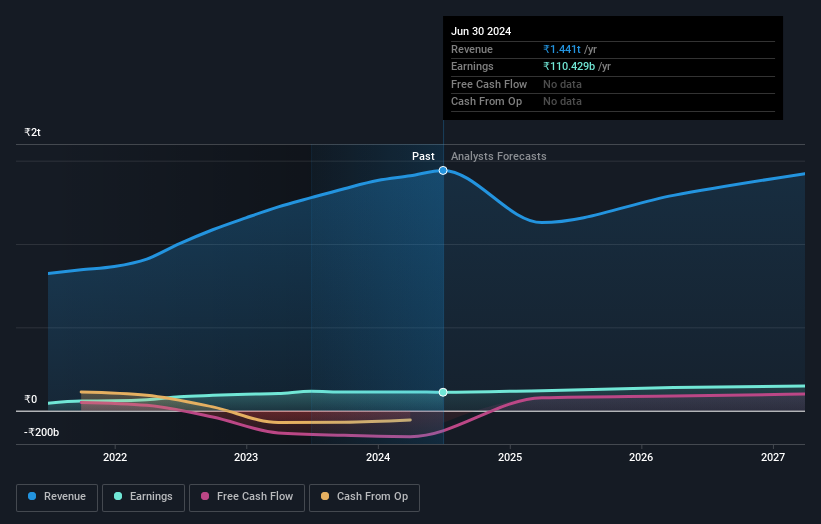This screenshot has height=524, width=821.
Task: Click the Cash From Op row in tooltip
Action: click(613, 102)
